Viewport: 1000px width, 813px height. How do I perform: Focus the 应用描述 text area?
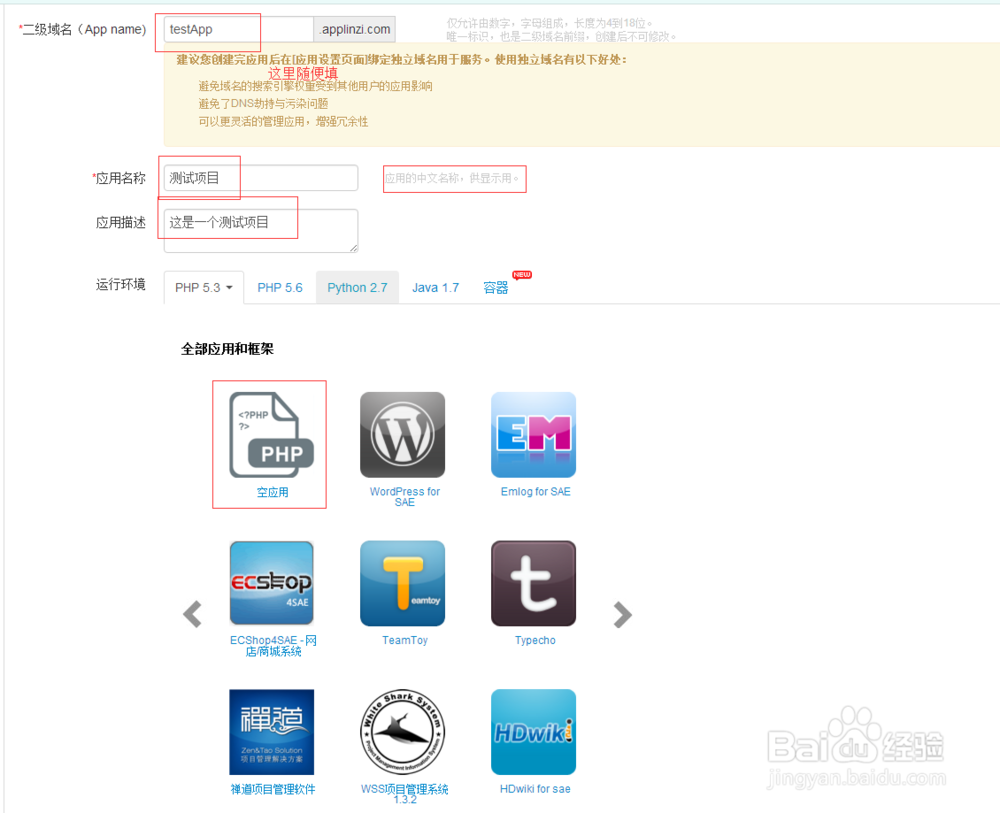coord(261,230)
